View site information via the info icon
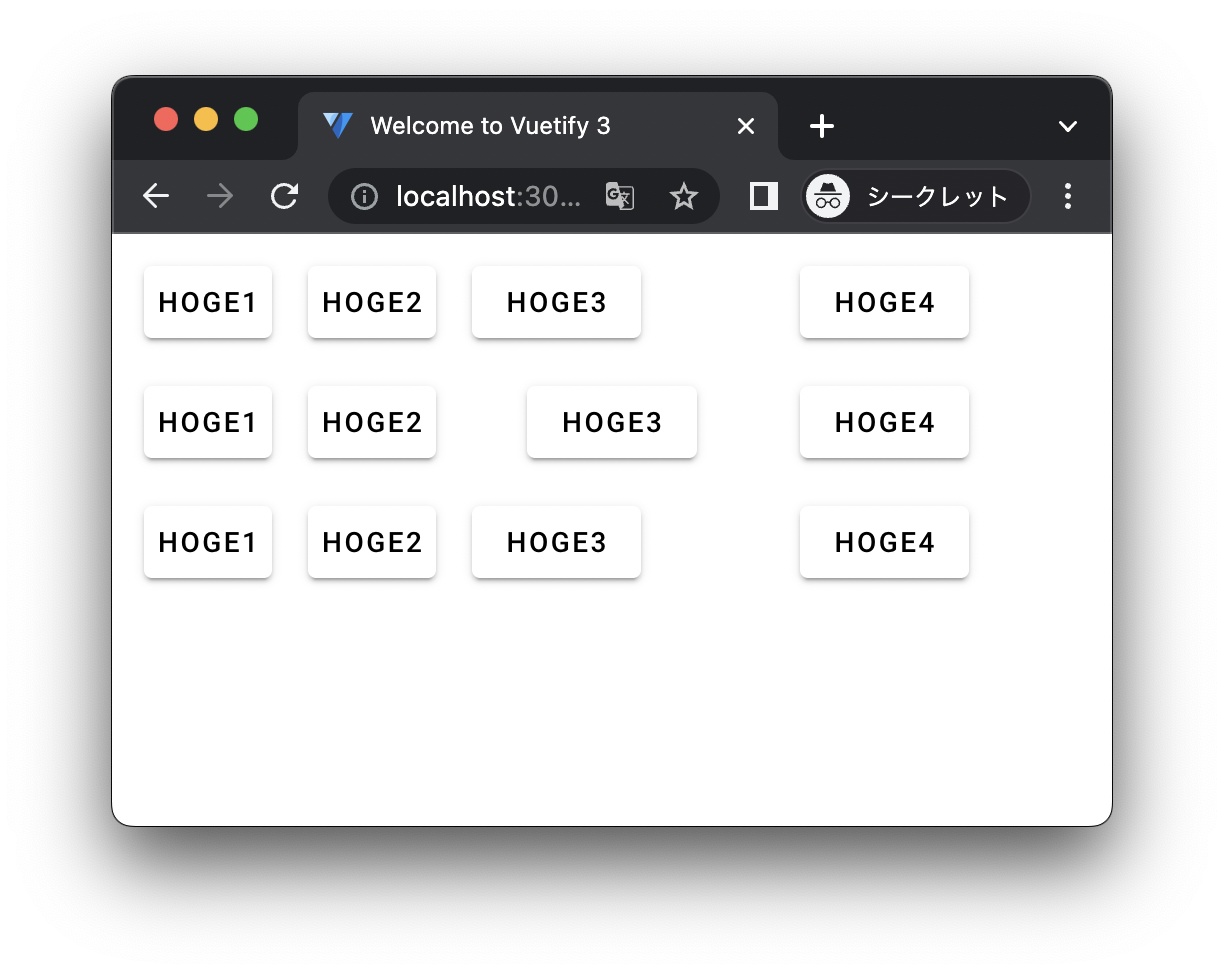The width and height of the screenshot is (1224, 974). [364, 197]
